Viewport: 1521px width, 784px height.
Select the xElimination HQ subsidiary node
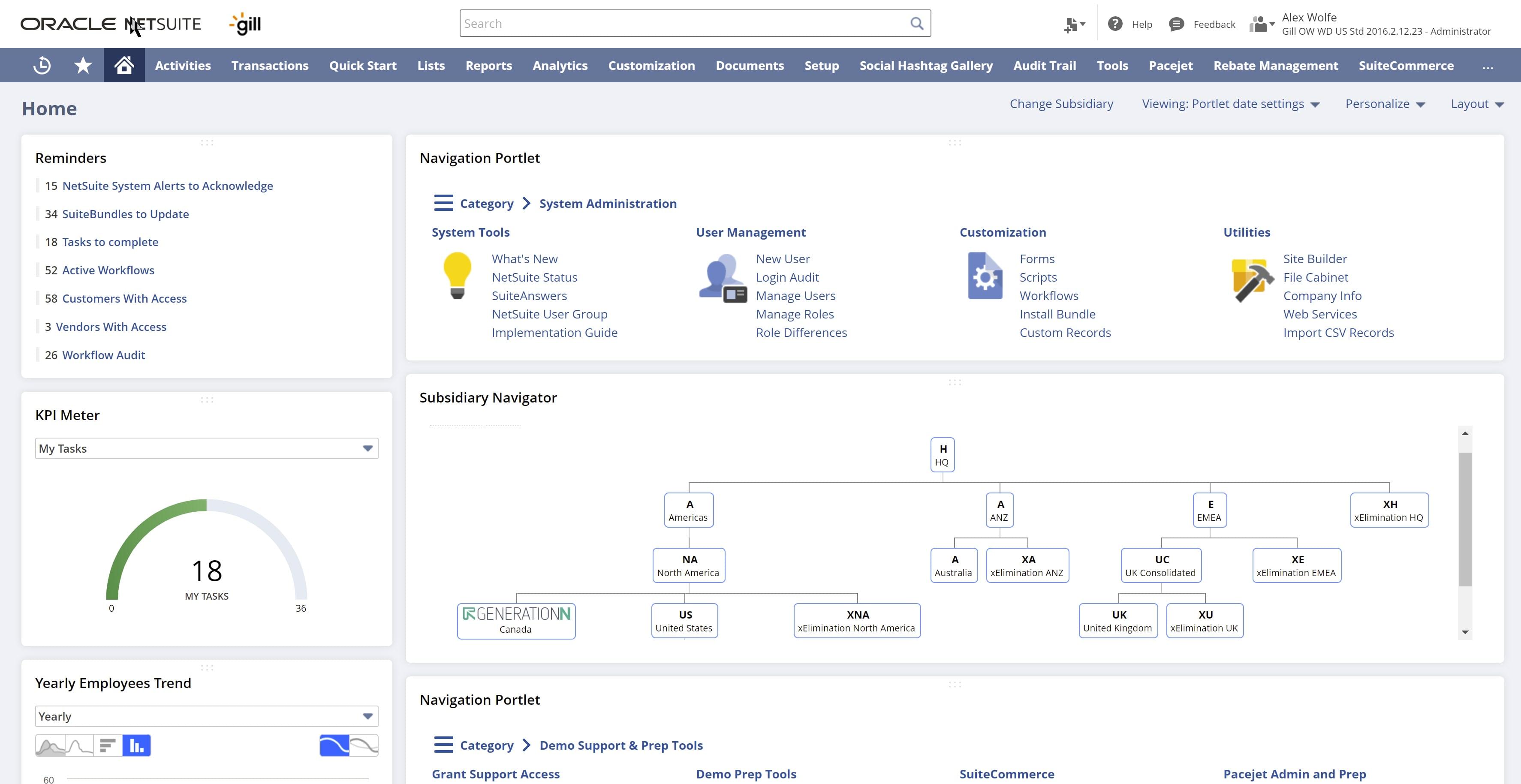click(x=1389, y=510)
